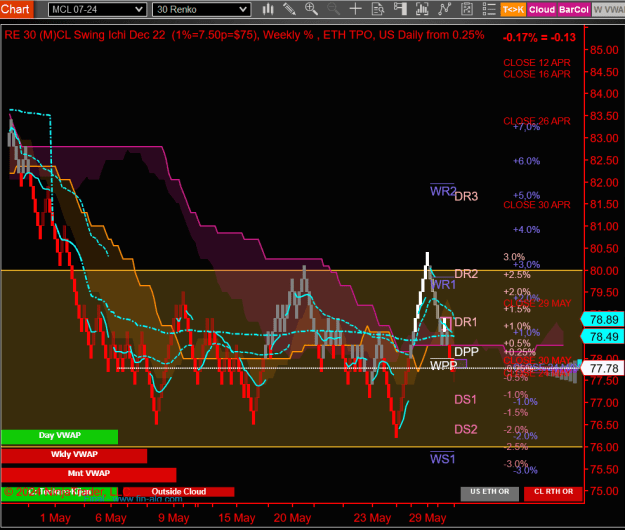Open the Data Box document-search icon
This screenshot has height=530, width=625.
tap(377, 9)
